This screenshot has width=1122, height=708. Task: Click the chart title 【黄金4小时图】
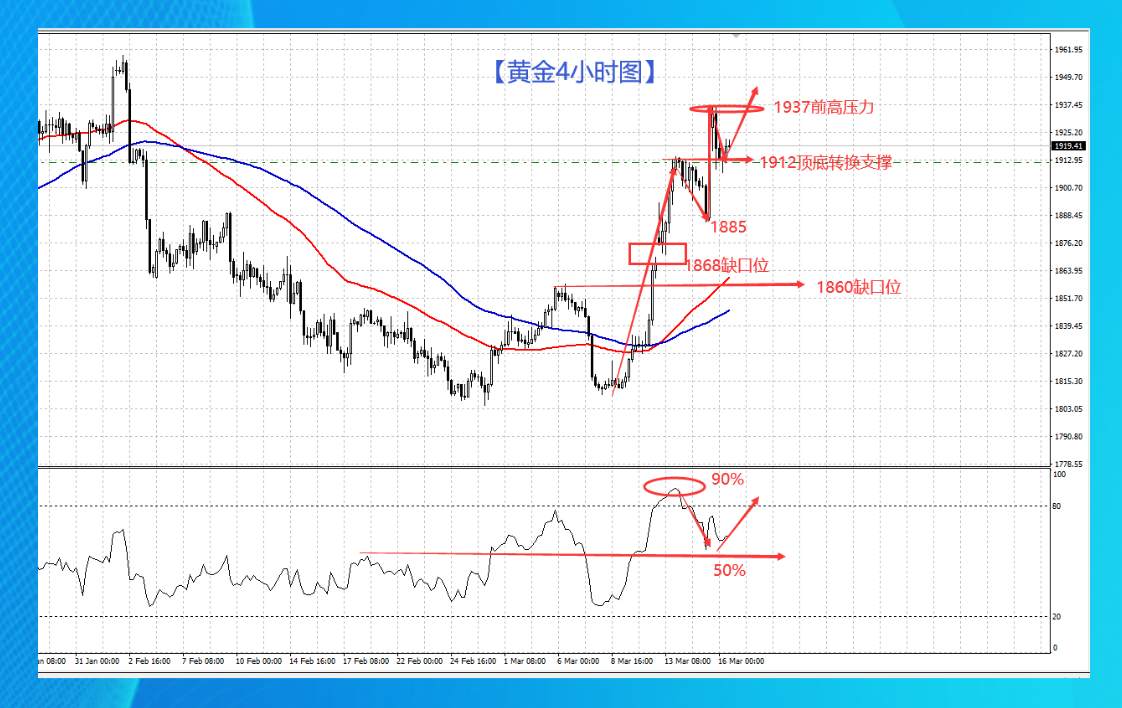[x=575, y=72]
